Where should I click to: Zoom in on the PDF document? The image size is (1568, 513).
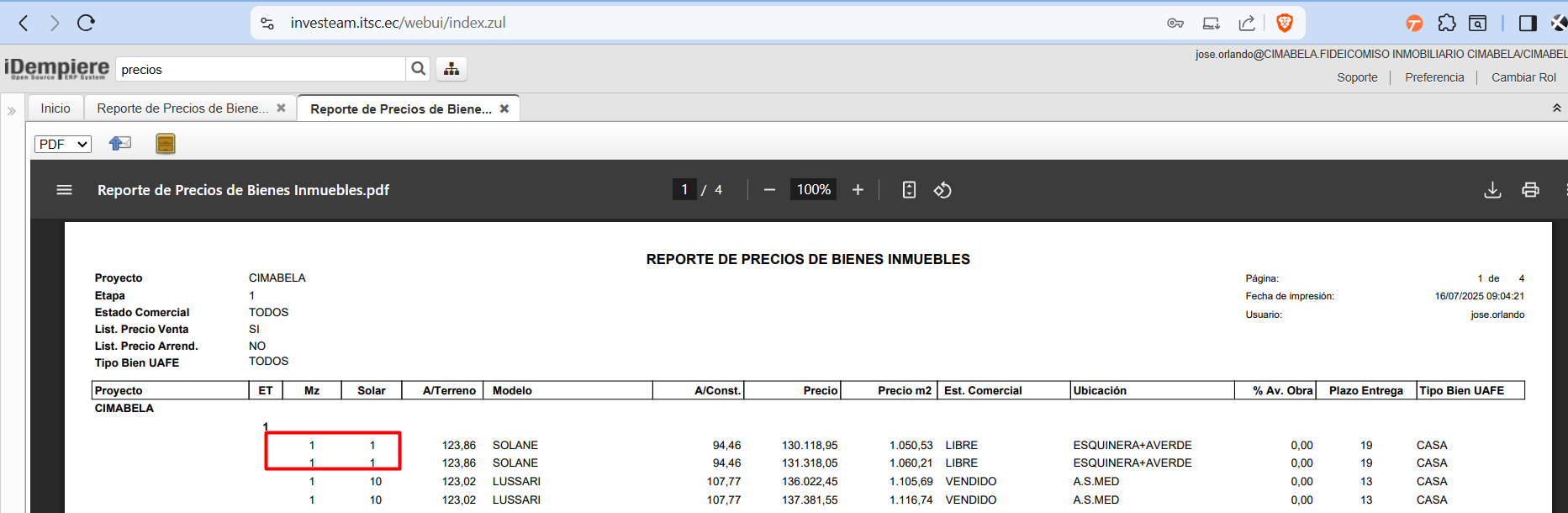(858, 190)
